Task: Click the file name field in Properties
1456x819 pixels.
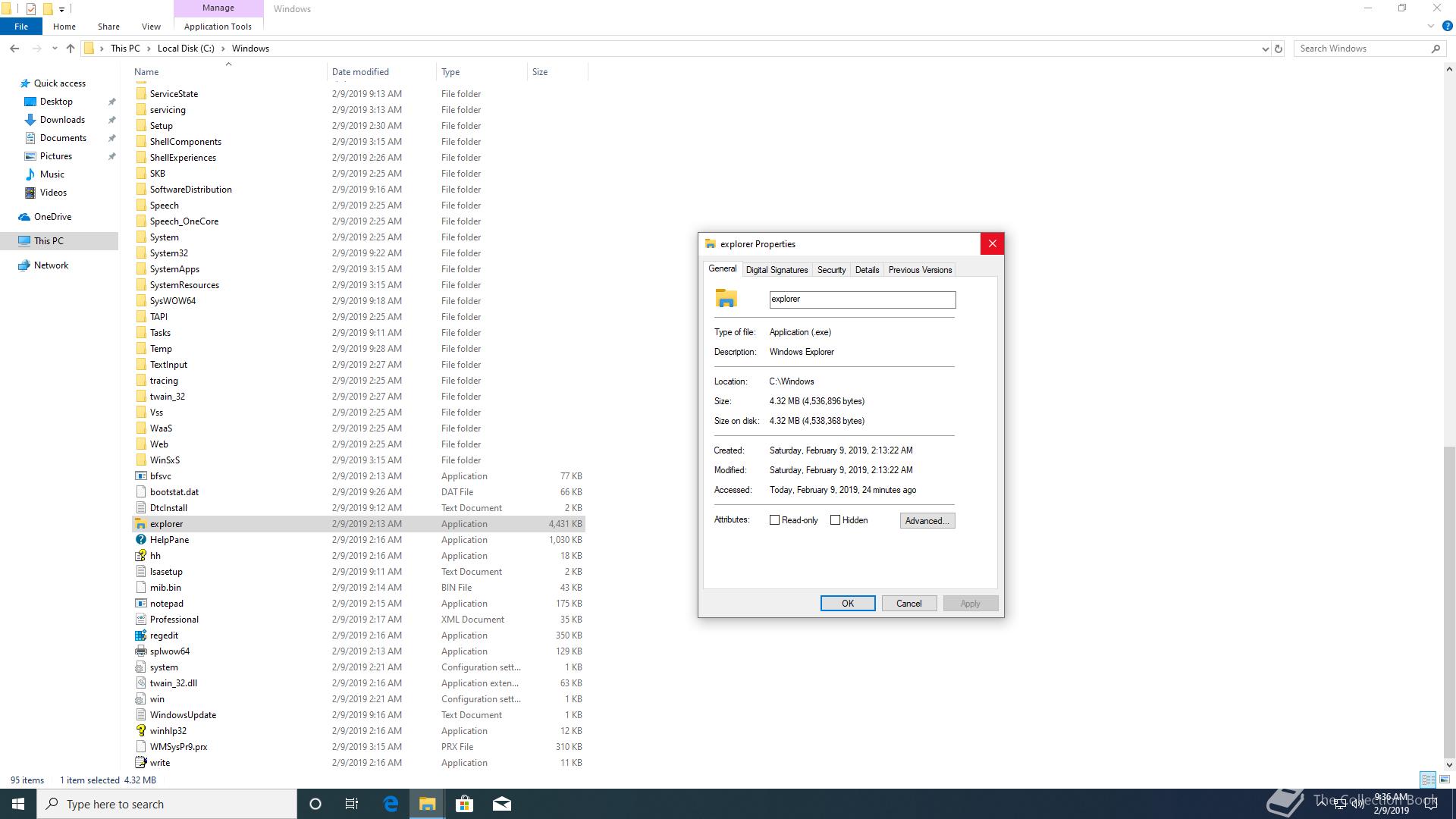Action: tap(862, 300)
